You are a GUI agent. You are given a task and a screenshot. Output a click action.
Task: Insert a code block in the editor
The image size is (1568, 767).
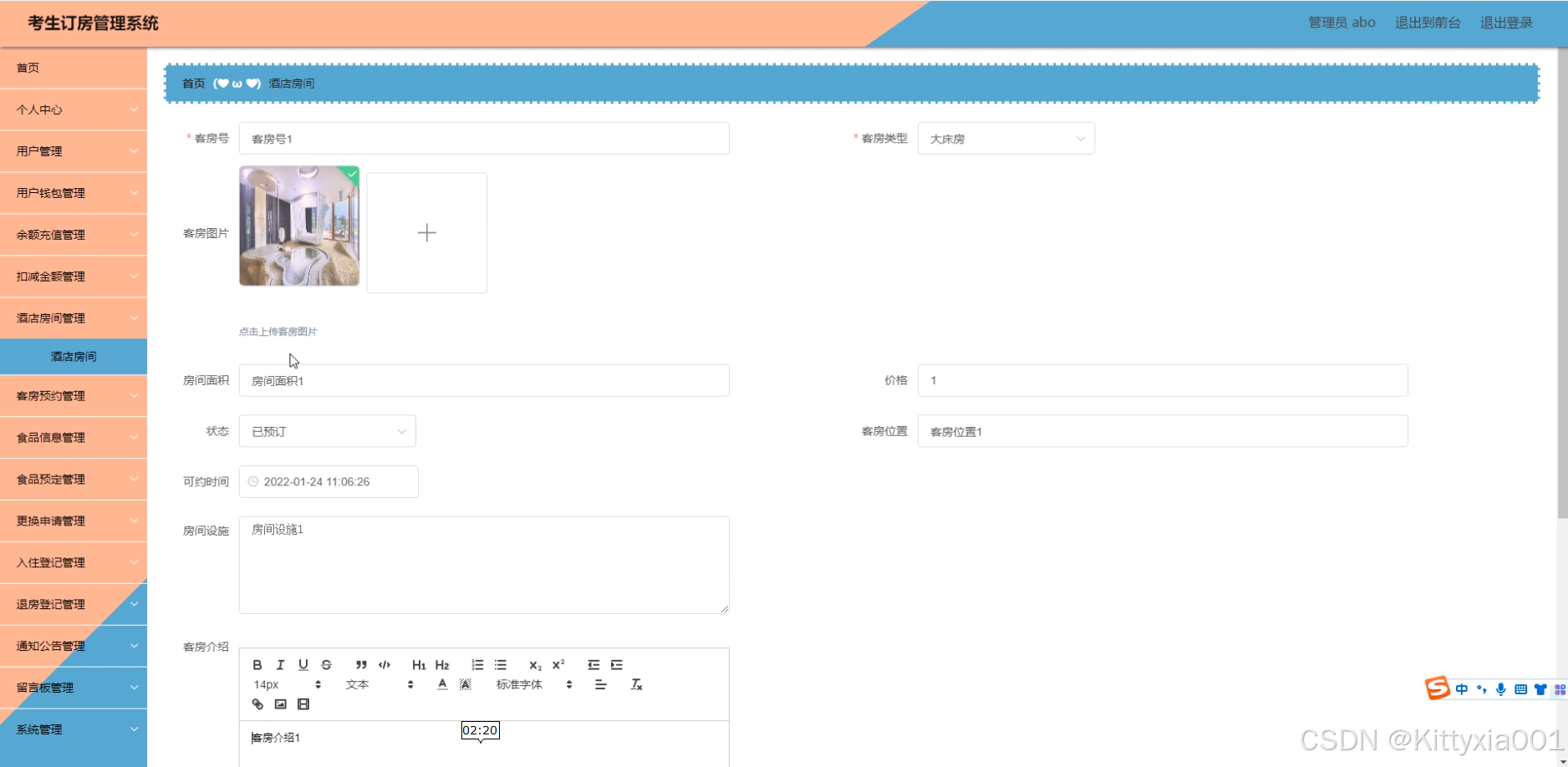(x=384, y=665)
